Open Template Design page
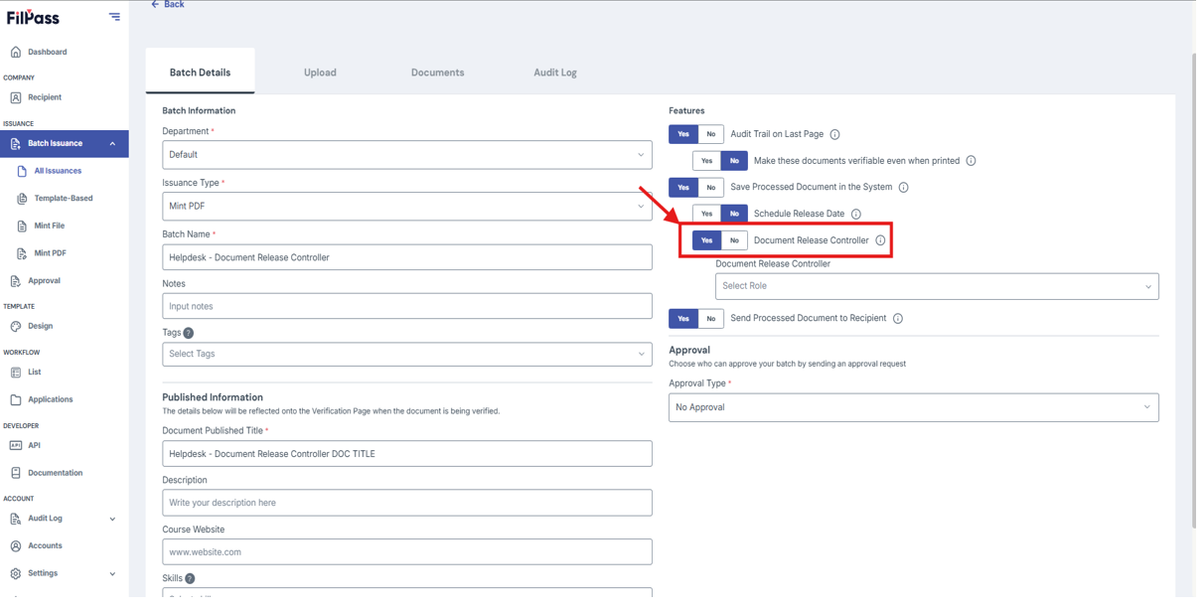Screen dimensions: 1200x609 (x=32, y=326)
